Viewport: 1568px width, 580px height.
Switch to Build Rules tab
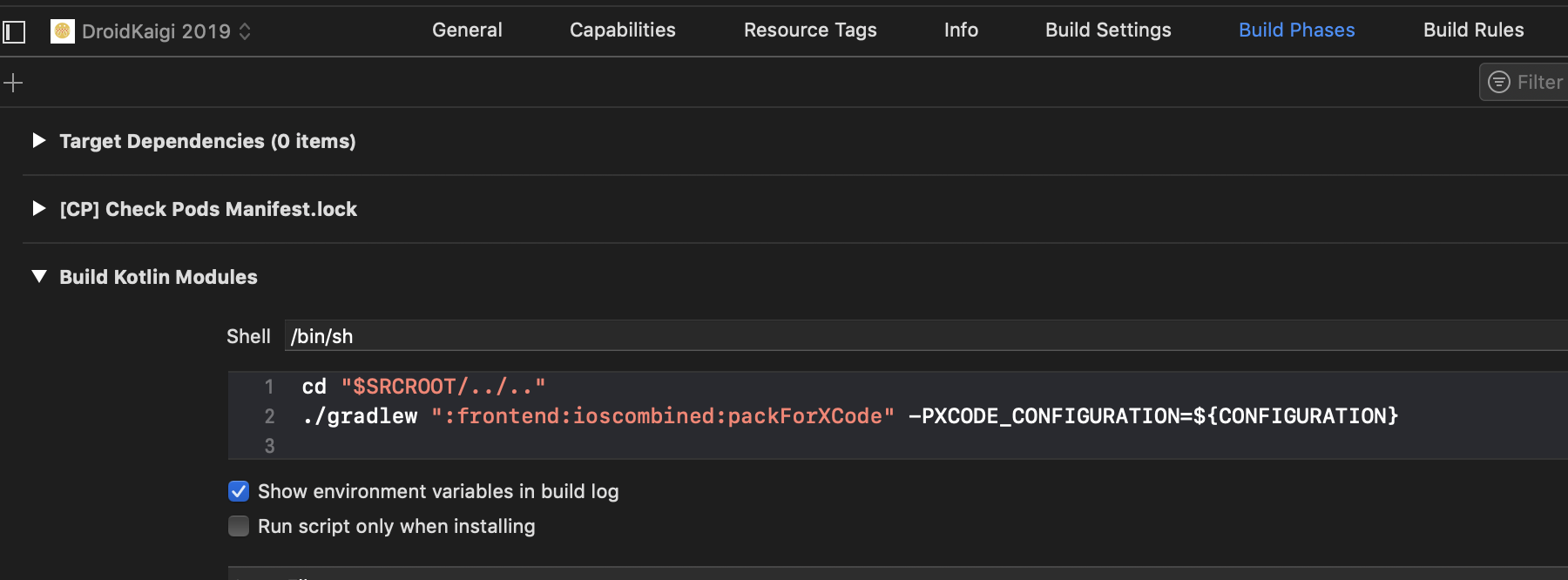click(1473, 30)
